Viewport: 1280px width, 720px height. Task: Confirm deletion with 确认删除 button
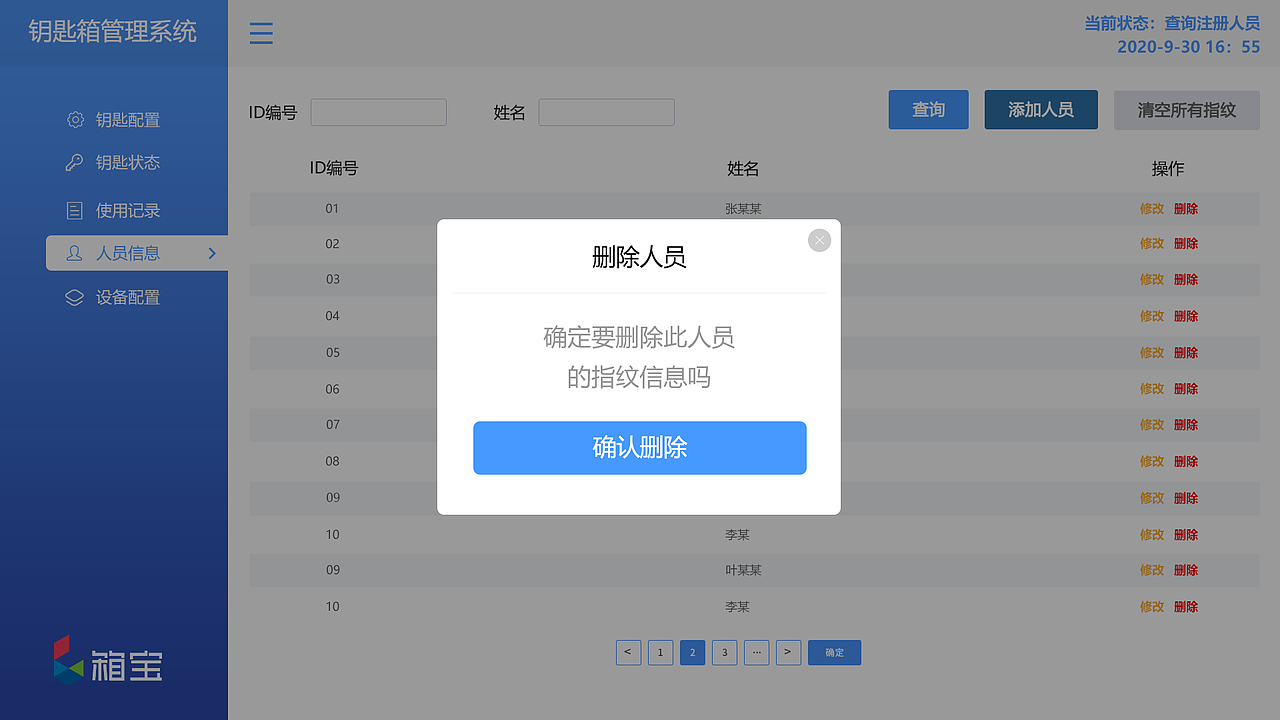click(640, 448)
